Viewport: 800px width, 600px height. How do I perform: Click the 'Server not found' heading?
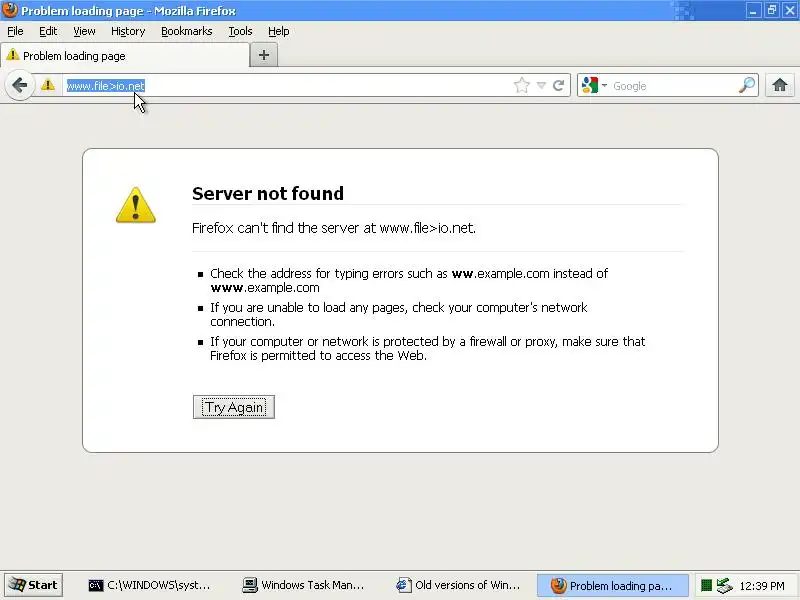(268, 193)
